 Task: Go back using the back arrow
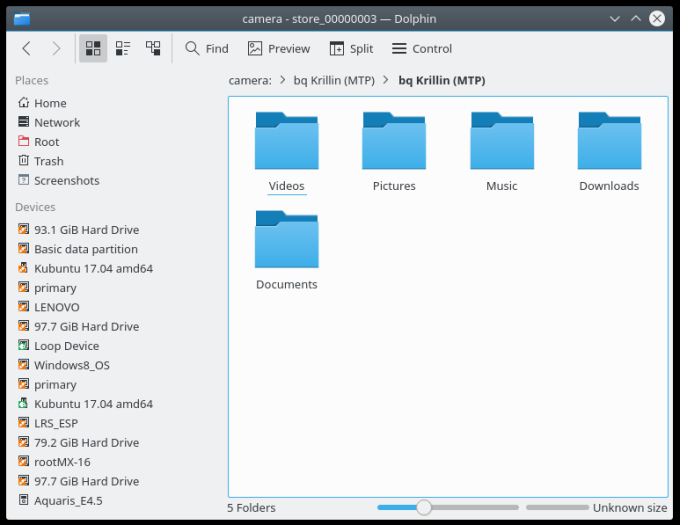27,48
